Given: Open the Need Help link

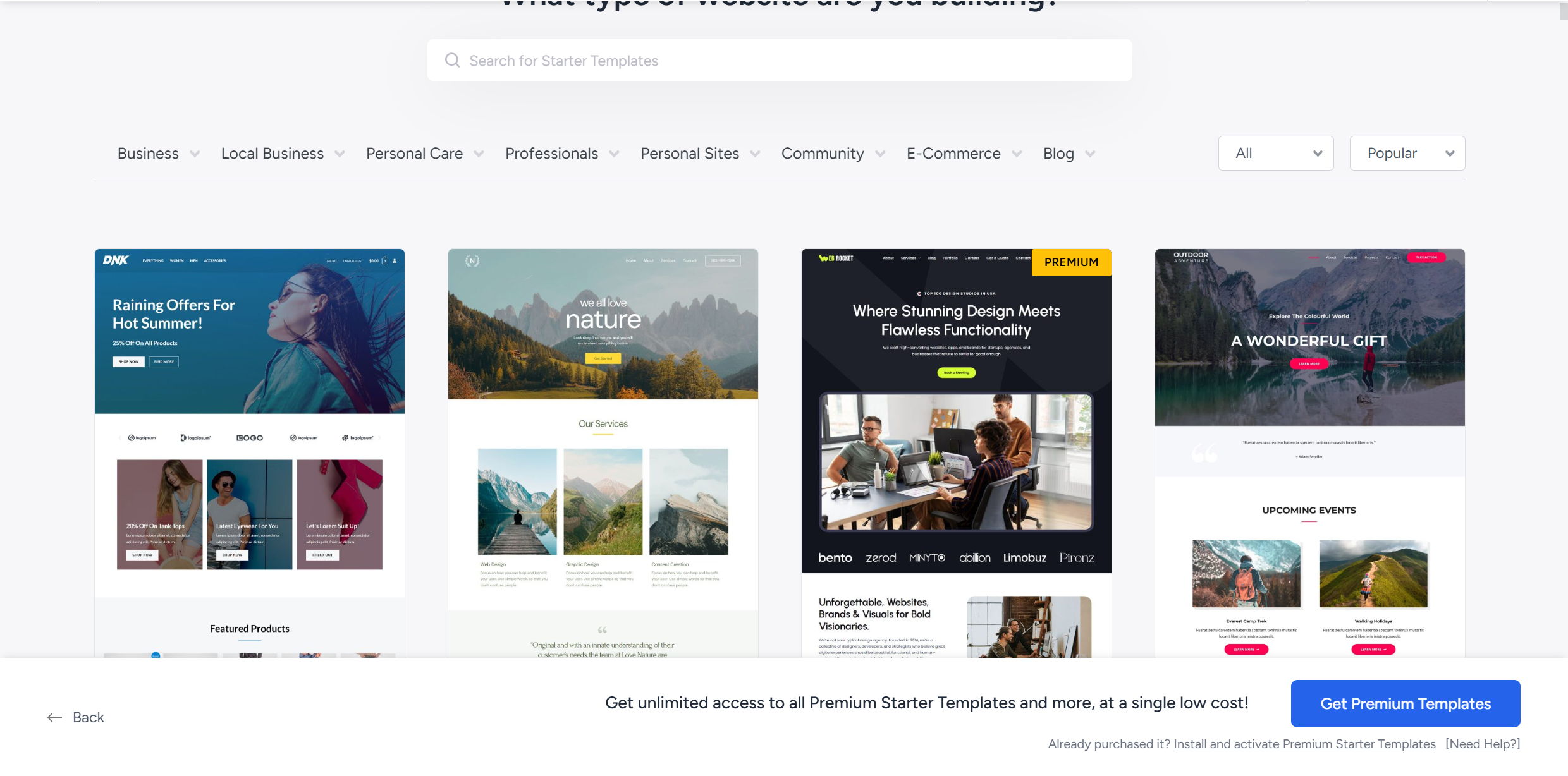Looking at the screenshot, I should coord(1483,744).
